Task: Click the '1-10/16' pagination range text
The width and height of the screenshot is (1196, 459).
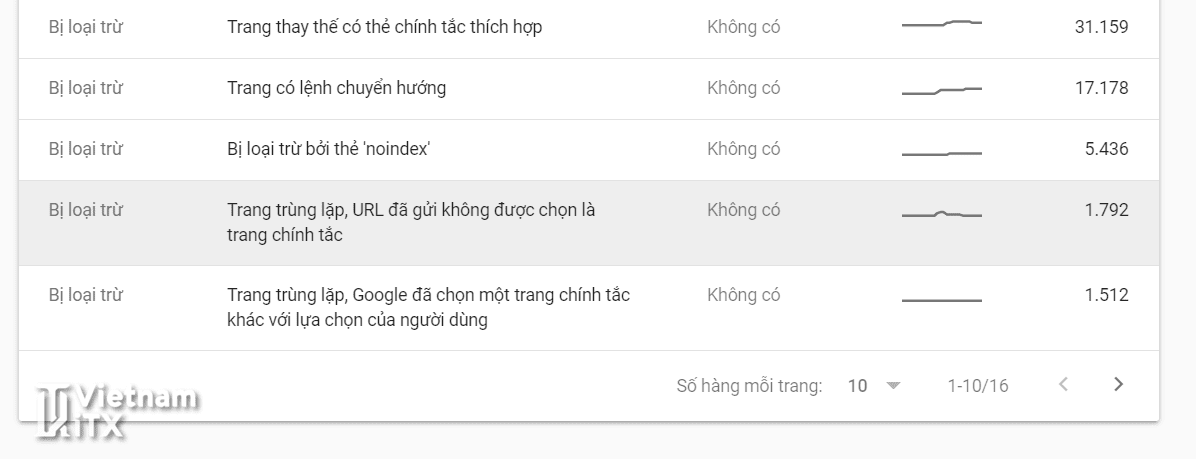Action: [978, 386]
